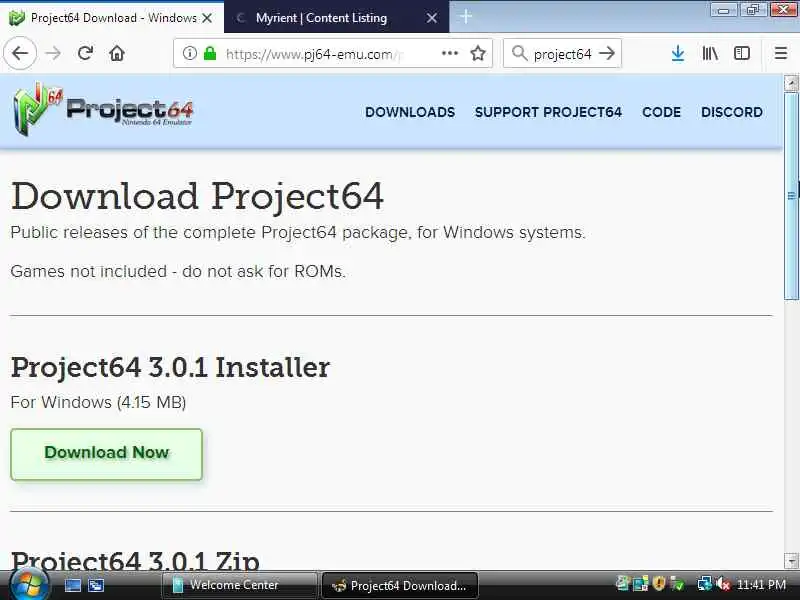Open DISCORD navigation link
Image resolution: width=800 pixels, height=600 pixels.
732,112
